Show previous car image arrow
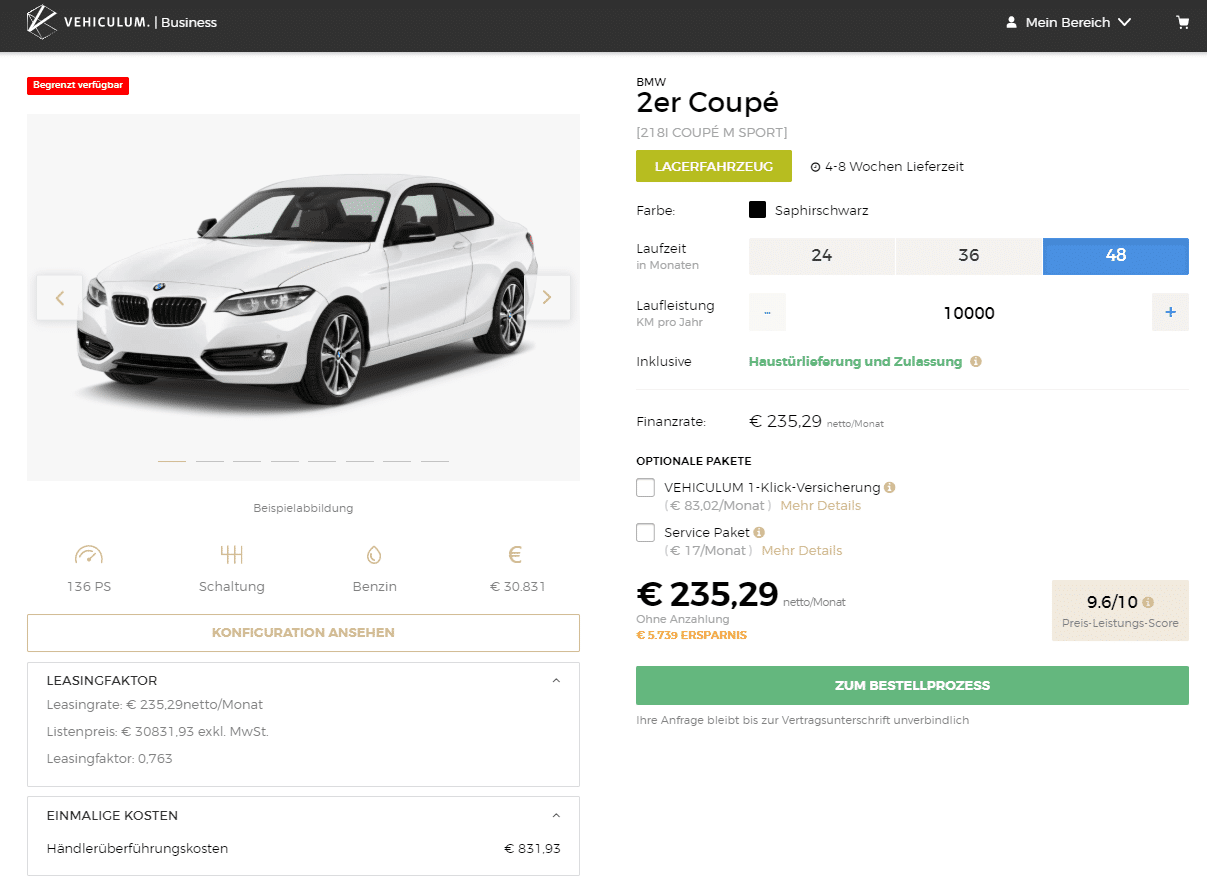 [60, 297]
